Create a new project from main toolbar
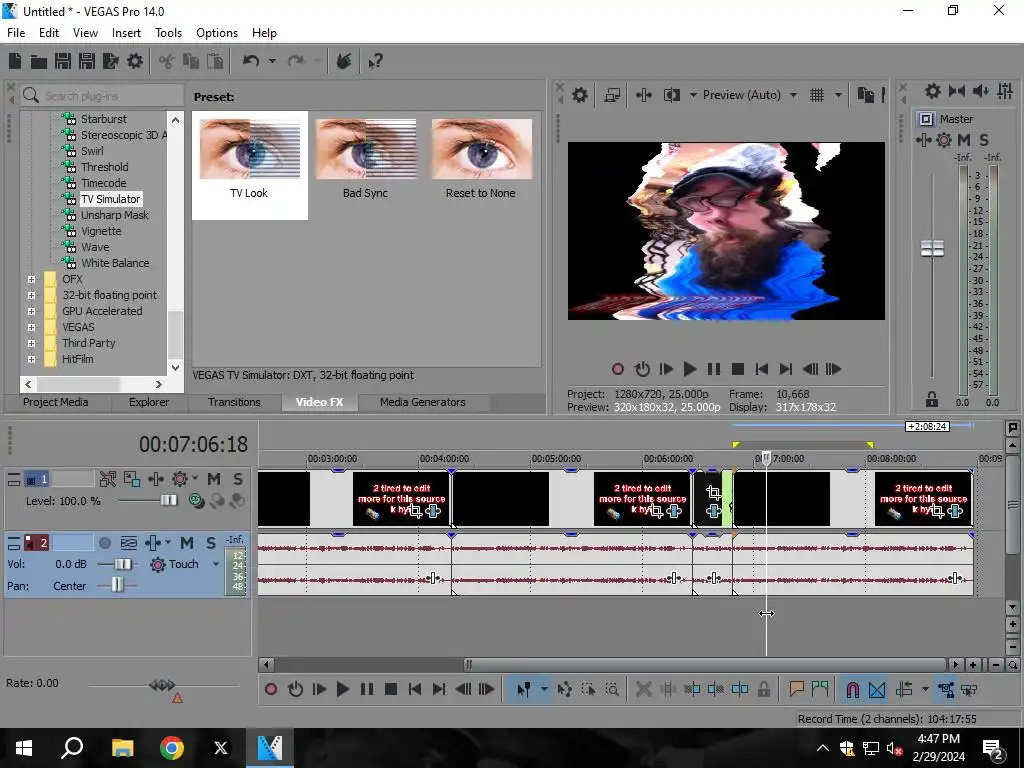 click(x=15, y=61)
